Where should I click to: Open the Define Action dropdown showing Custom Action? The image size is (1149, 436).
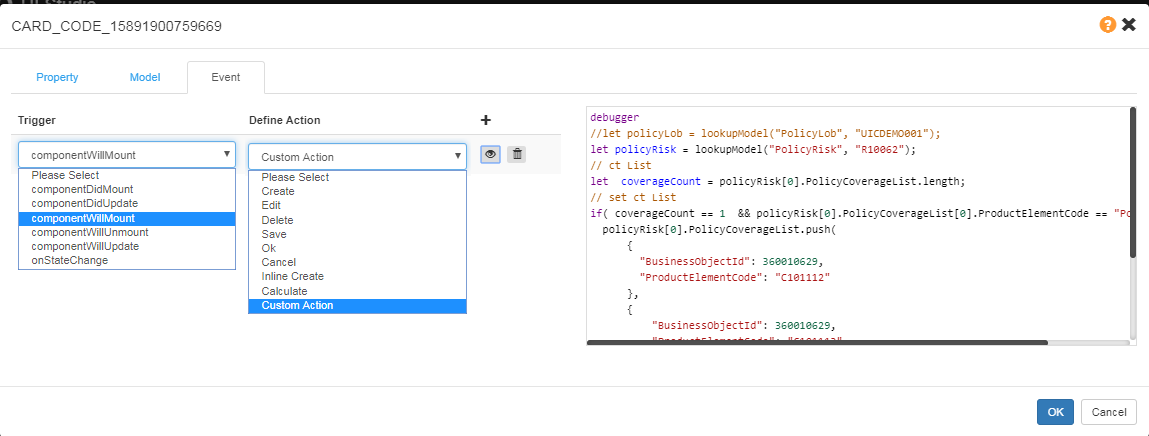[x=356, y=156]
